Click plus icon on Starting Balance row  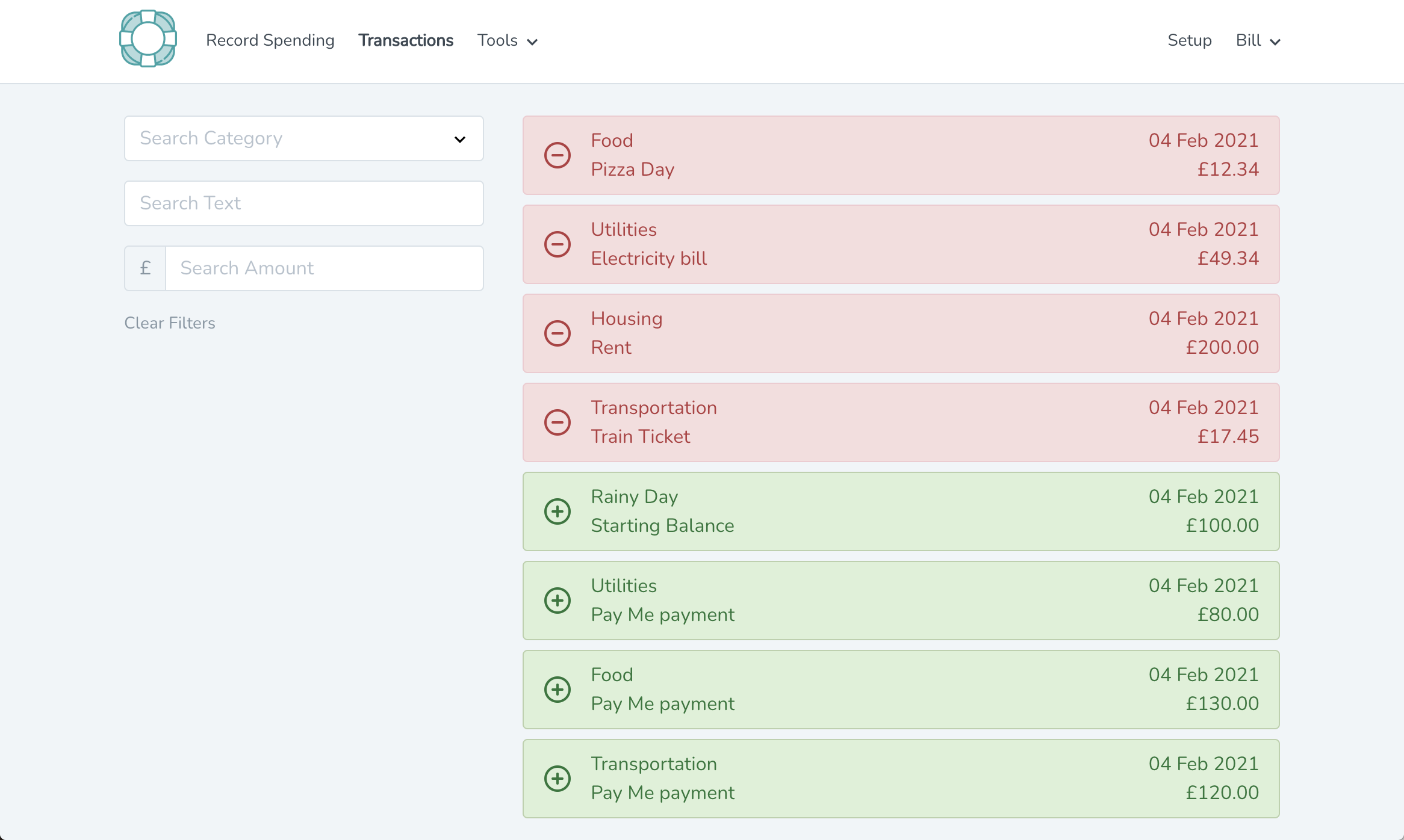(x=558, y=511)
